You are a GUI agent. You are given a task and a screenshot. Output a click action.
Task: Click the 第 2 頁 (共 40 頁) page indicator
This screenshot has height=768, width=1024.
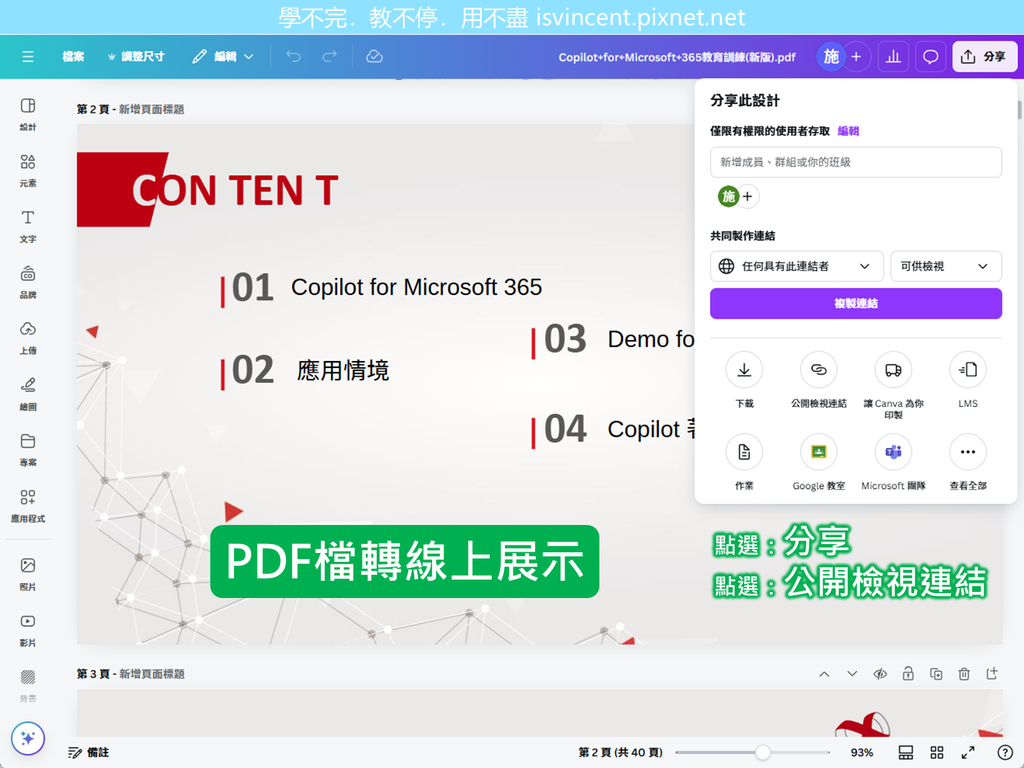pos(620,752)
